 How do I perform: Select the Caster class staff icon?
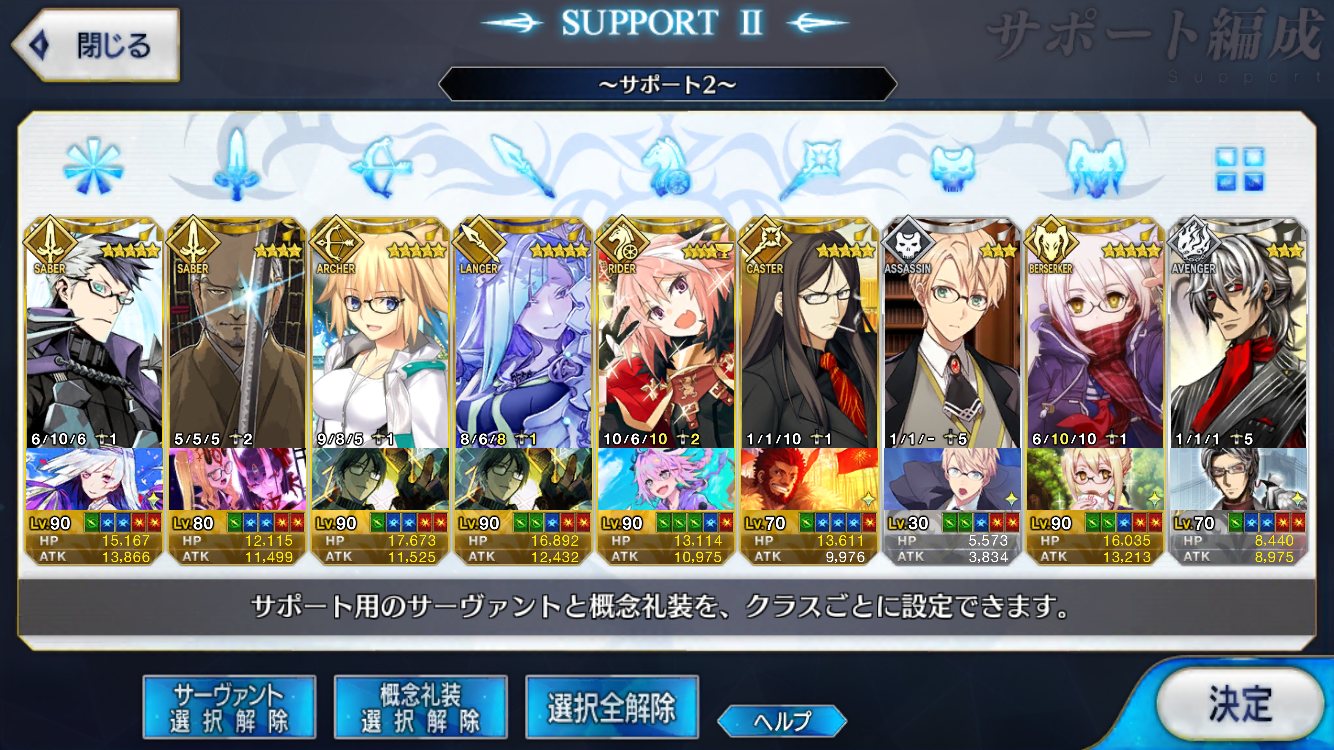point(808,166)
